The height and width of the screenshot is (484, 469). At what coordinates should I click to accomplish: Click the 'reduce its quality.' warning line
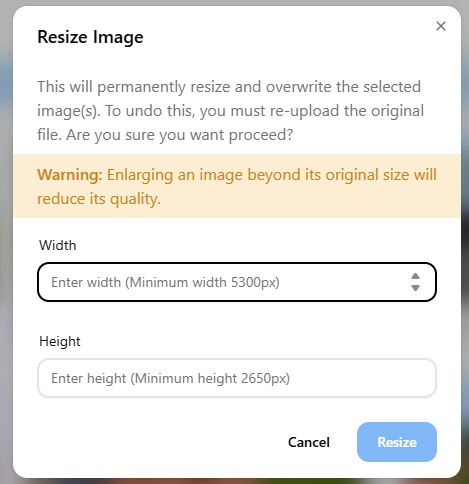[x=99, y=199]
